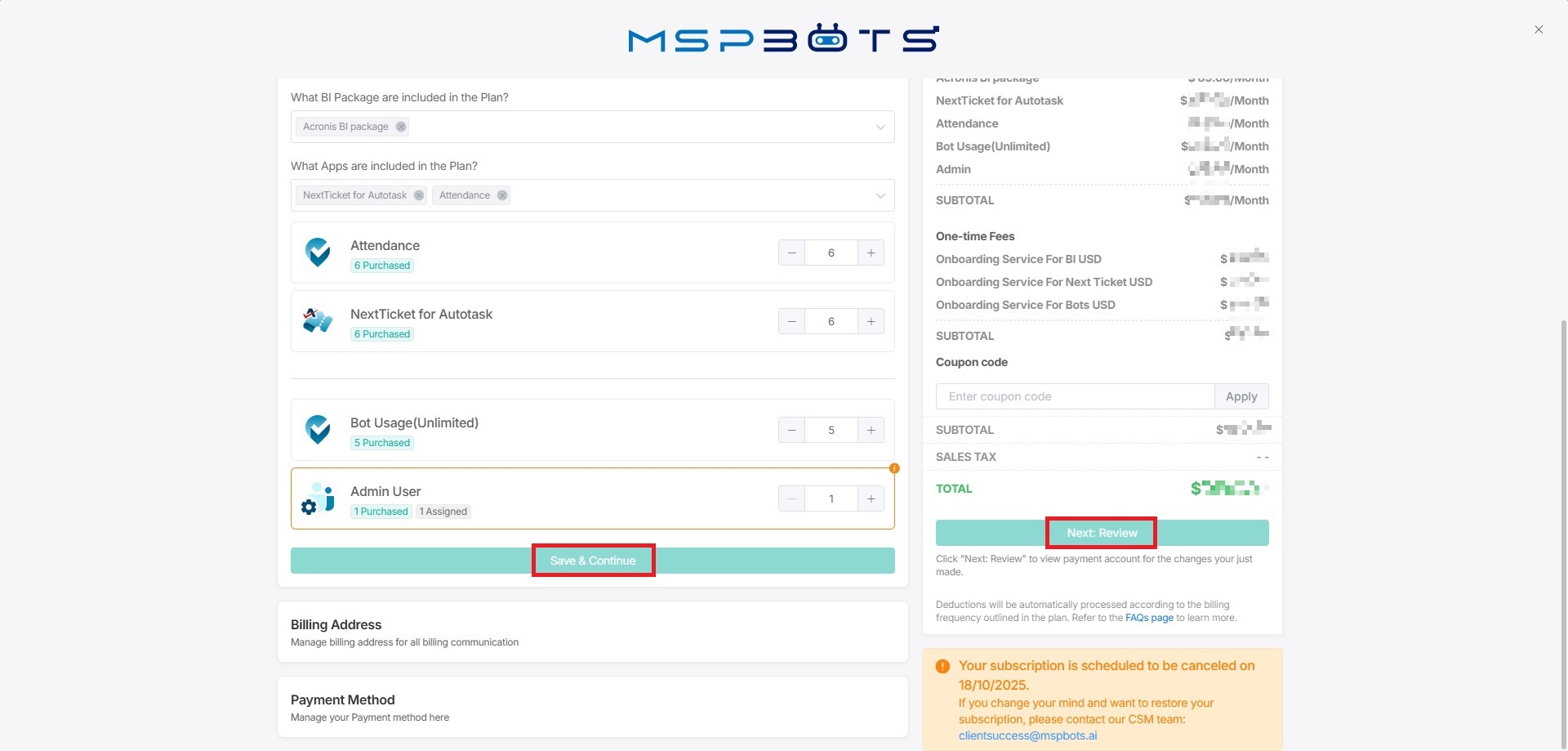
Task: Click the orange warning badge on Admin User
Action: 894,468
